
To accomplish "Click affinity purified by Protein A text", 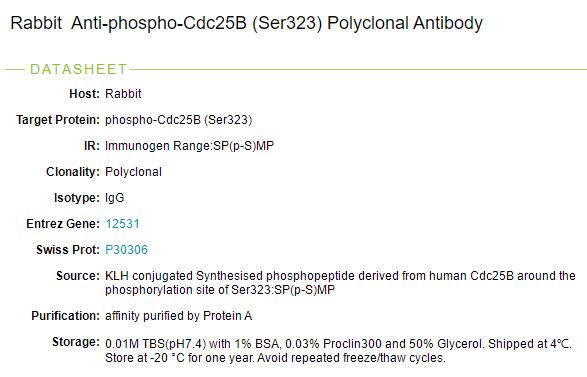I will pos(179,316).
